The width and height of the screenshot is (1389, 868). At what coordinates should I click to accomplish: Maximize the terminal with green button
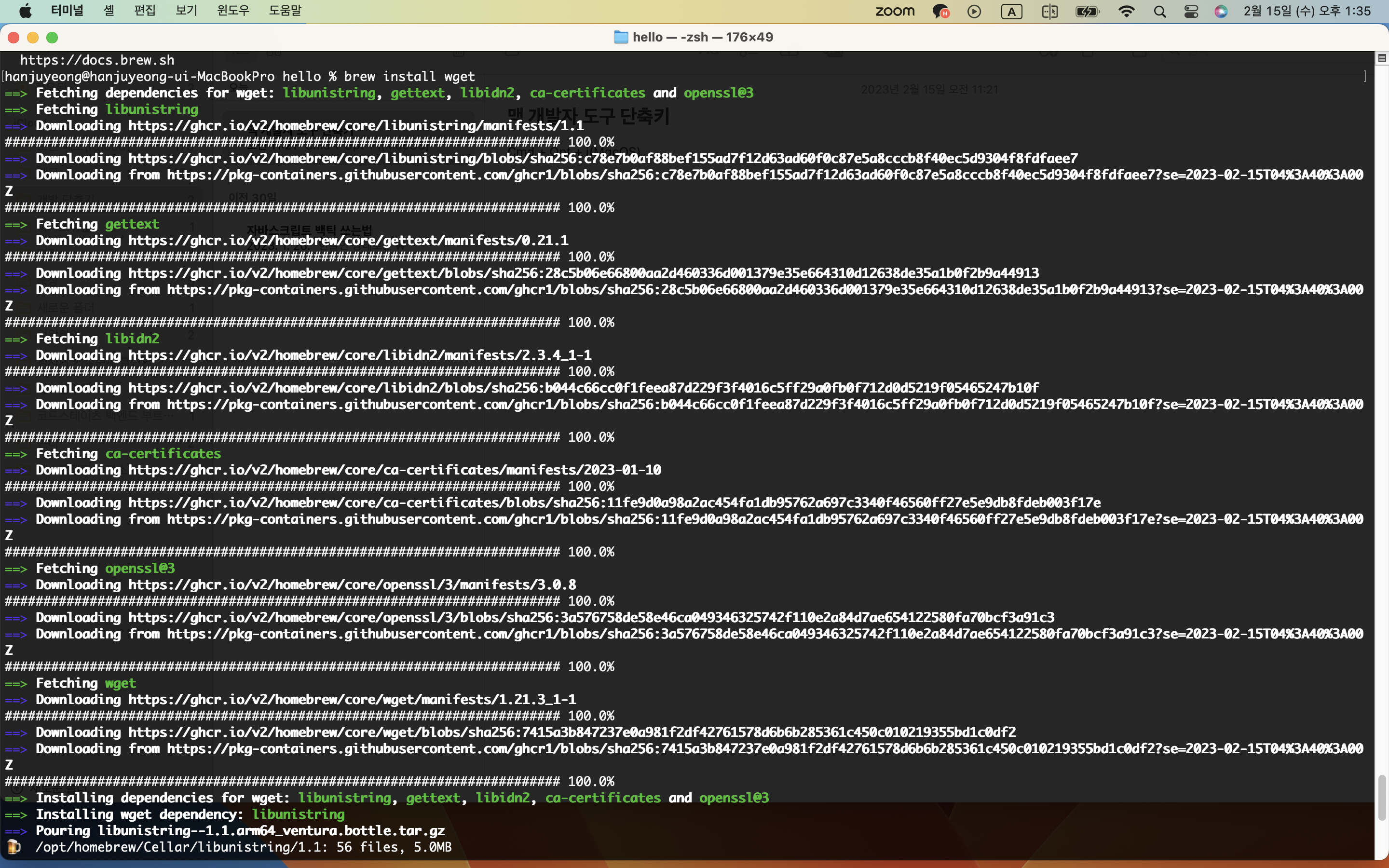pyautogui.click(x=52, y=37)
